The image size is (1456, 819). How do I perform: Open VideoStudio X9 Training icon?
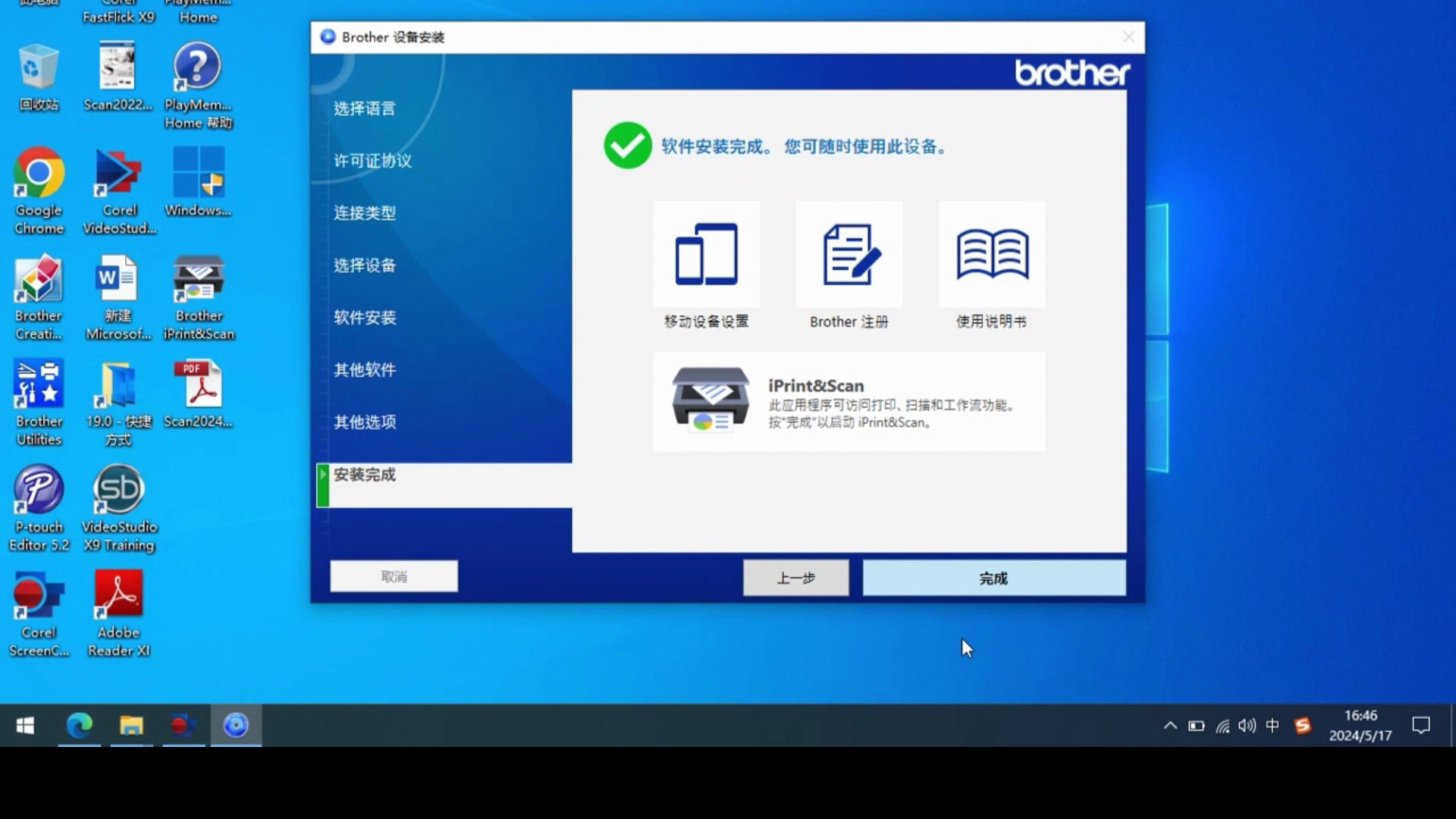(119, 509)
